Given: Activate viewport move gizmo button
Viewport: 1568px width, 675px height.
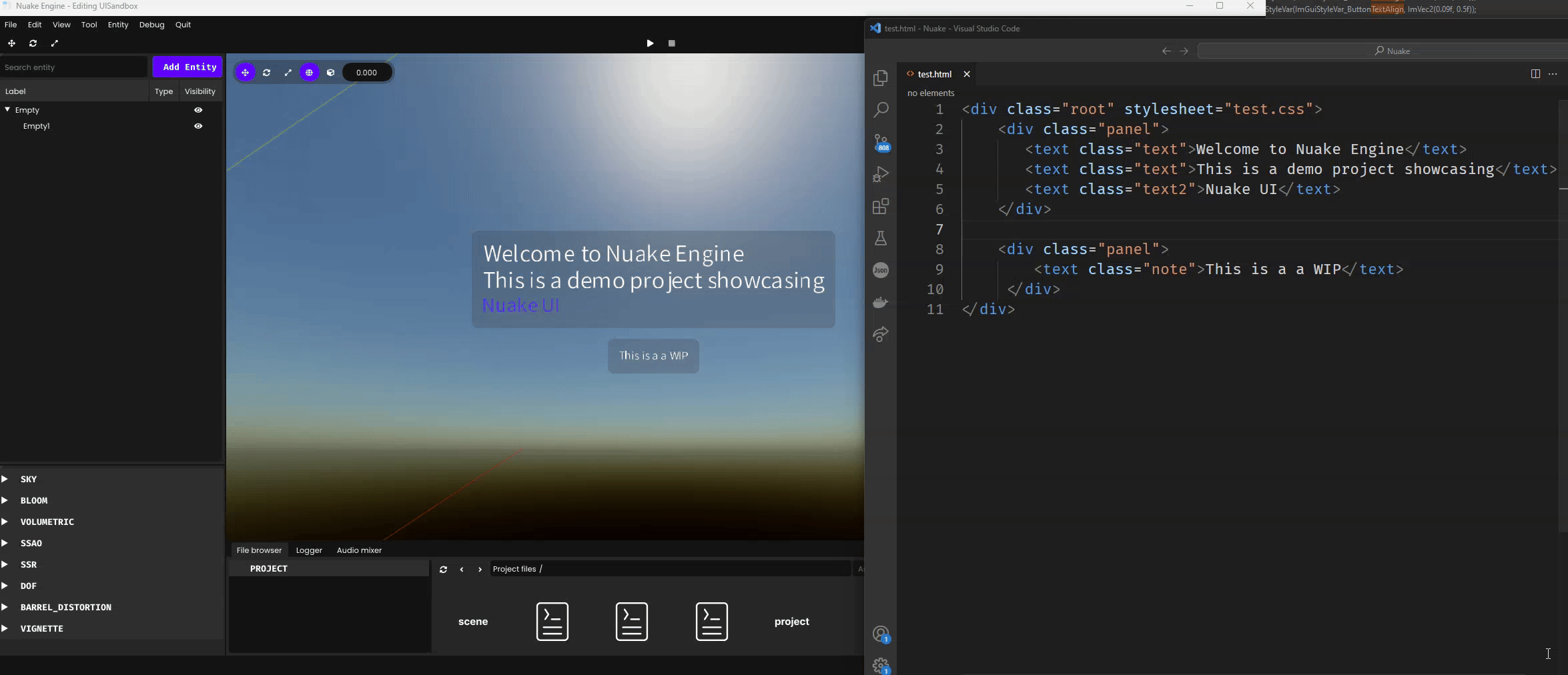Looking at the screenshot, I should pyautogui.click(x=246, y=73).
